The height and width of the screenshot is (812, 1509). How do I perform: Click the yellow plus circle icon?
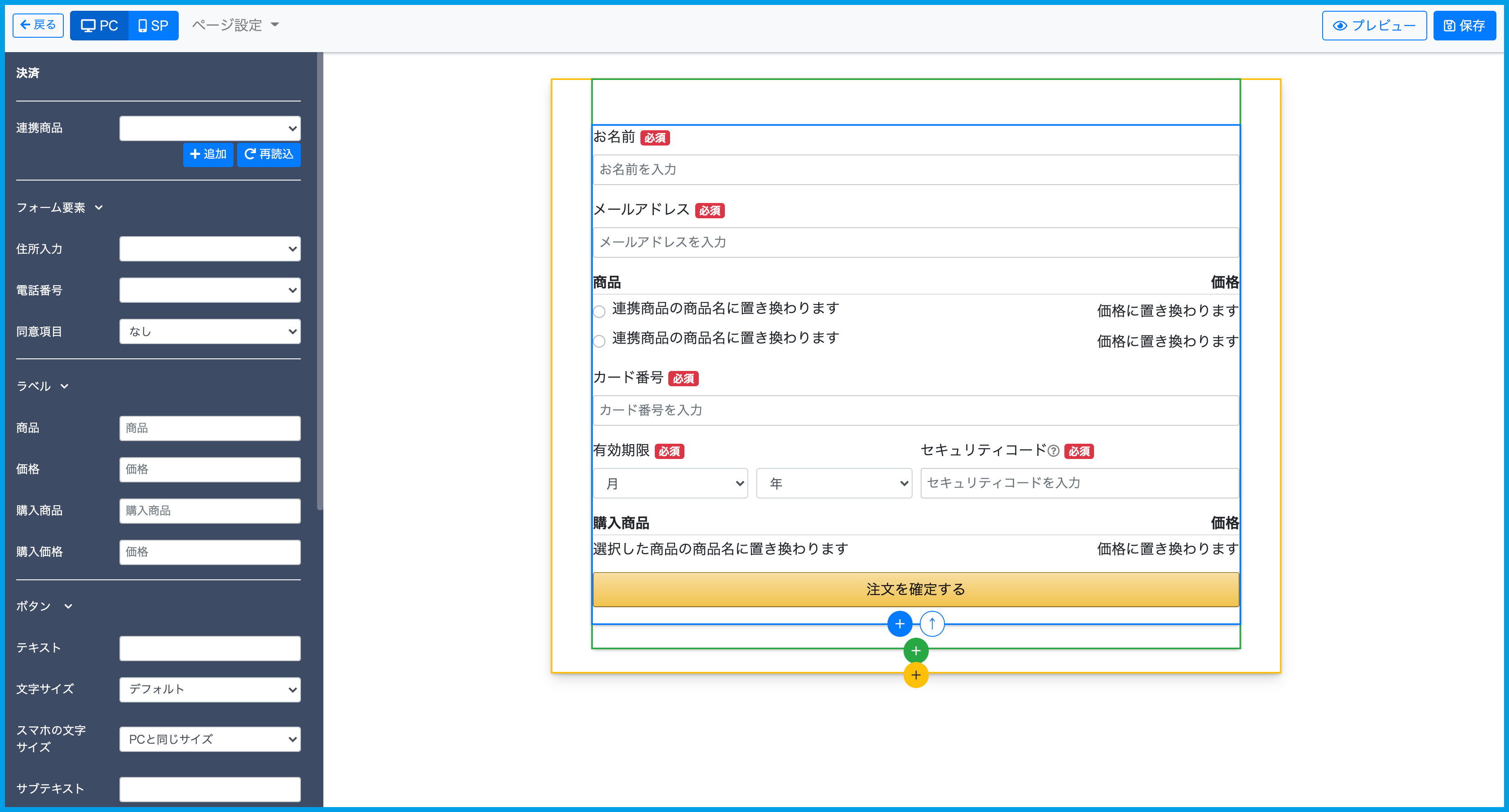tap(916, 675)
